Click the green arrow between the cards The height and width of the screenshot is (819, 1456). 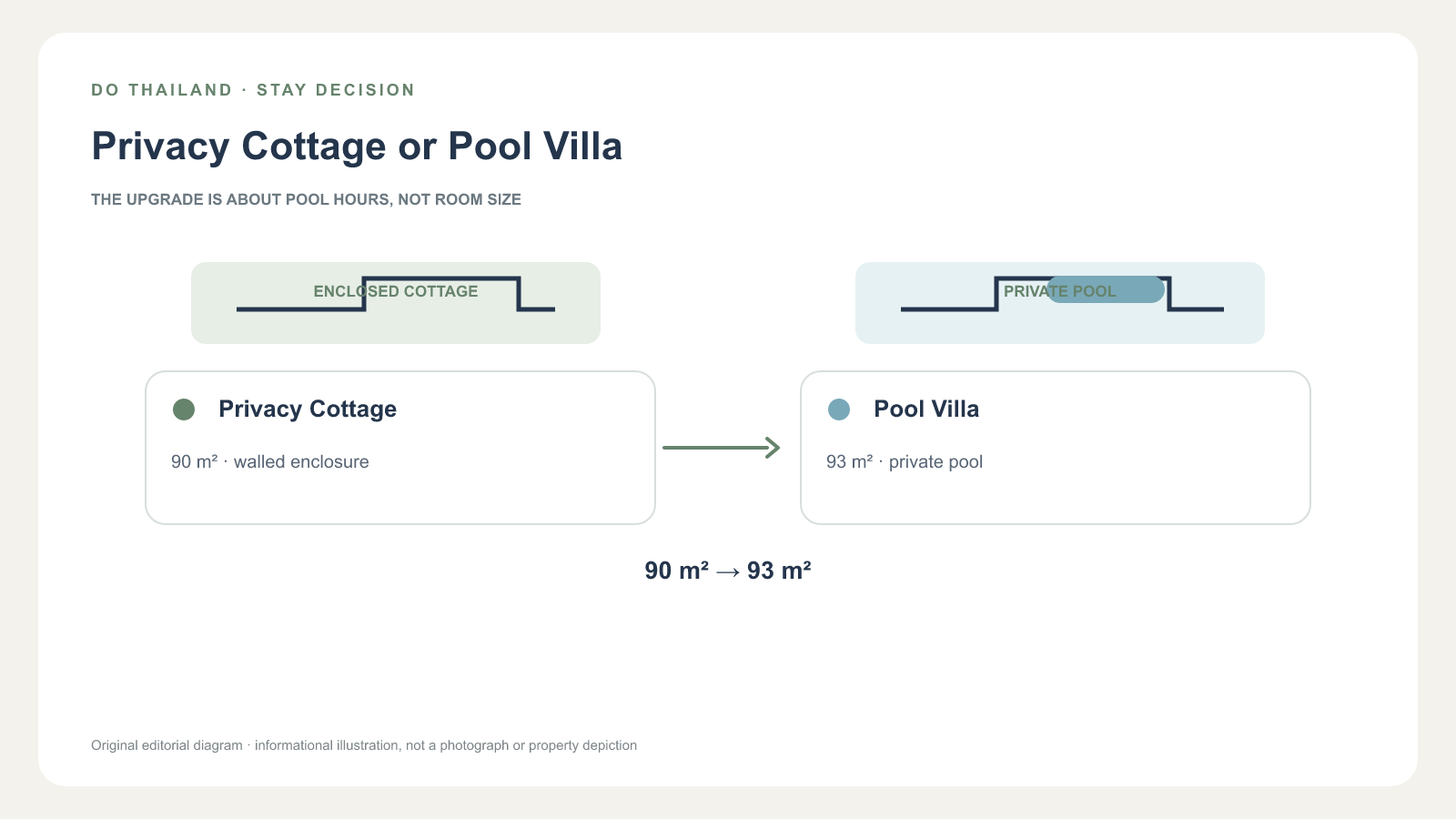click(x=722, y=448)
